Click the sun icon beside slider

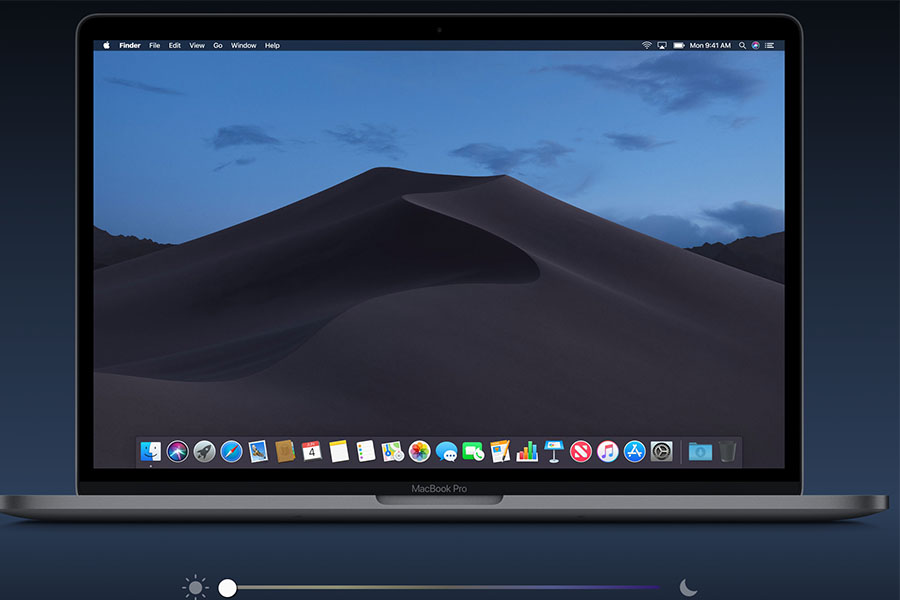pyautogui.click(x=195, y=587)
